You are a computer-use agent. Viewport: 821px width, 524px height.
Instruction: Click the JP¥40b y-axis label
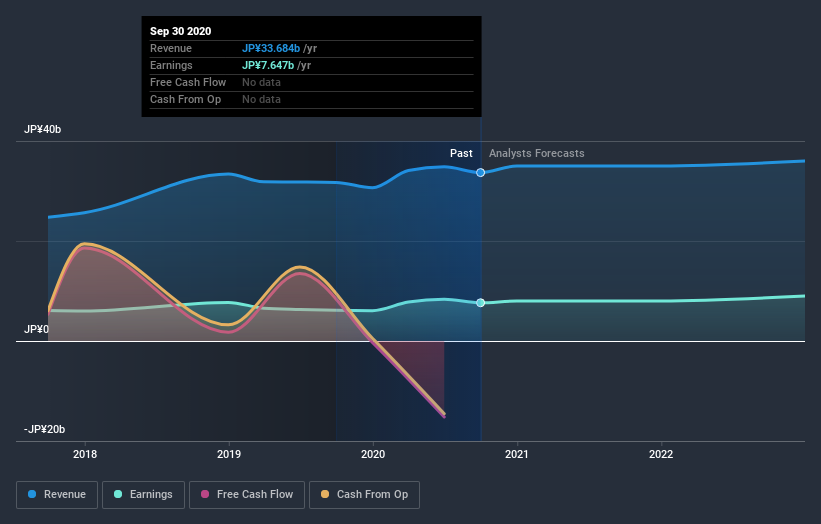pos(42,129)
